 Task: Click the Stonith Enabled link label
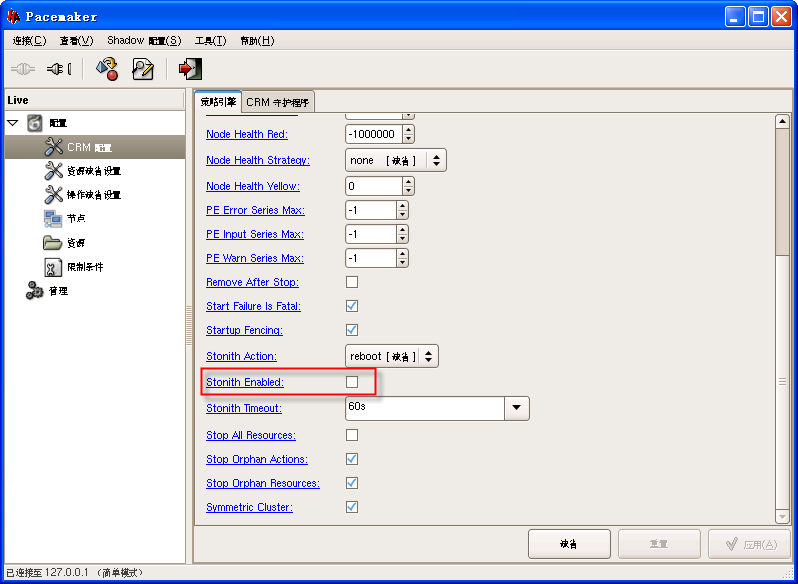tap(245, 382)
